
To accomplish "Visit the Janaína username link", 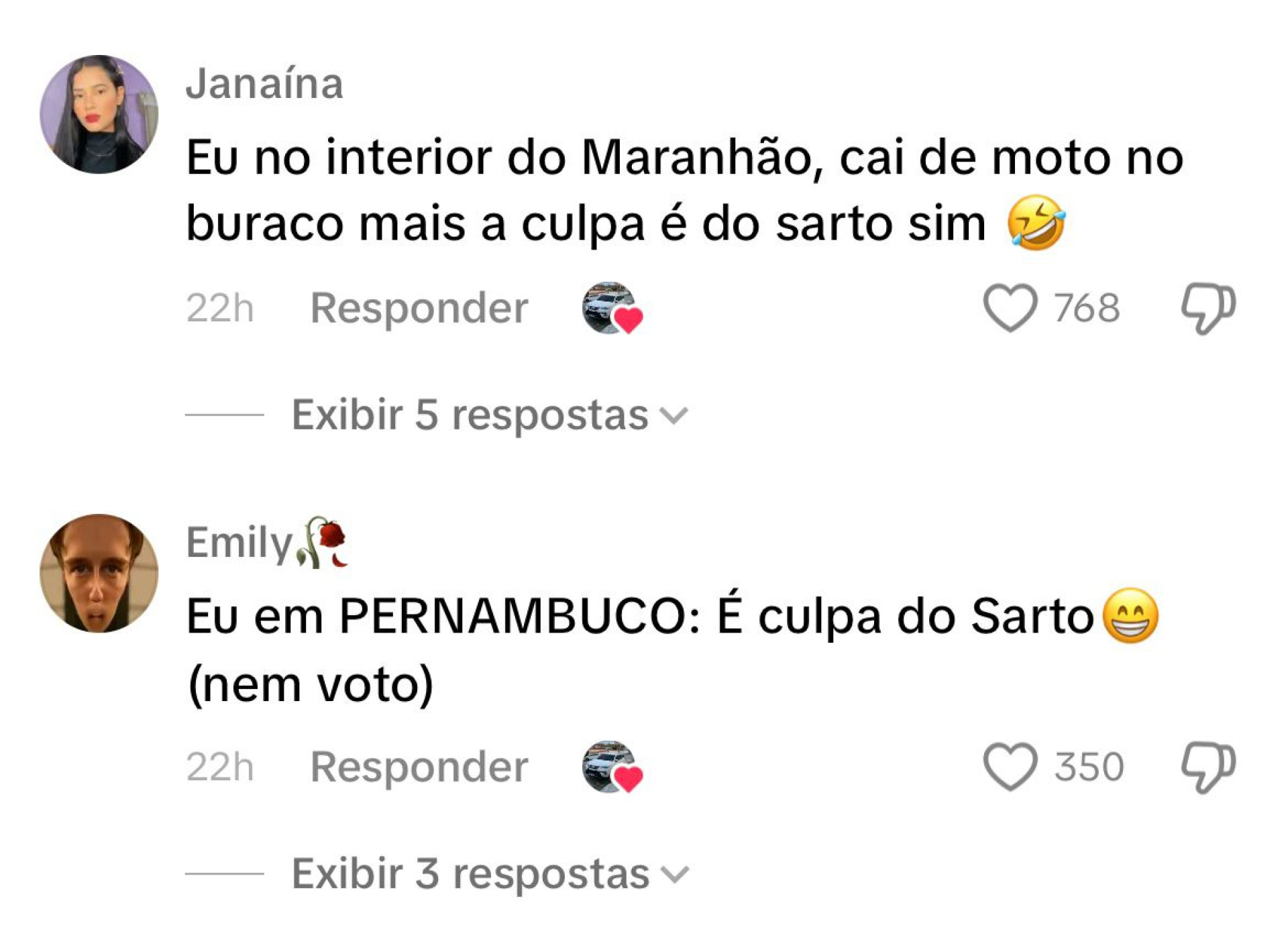I will [x=264, y=84].
